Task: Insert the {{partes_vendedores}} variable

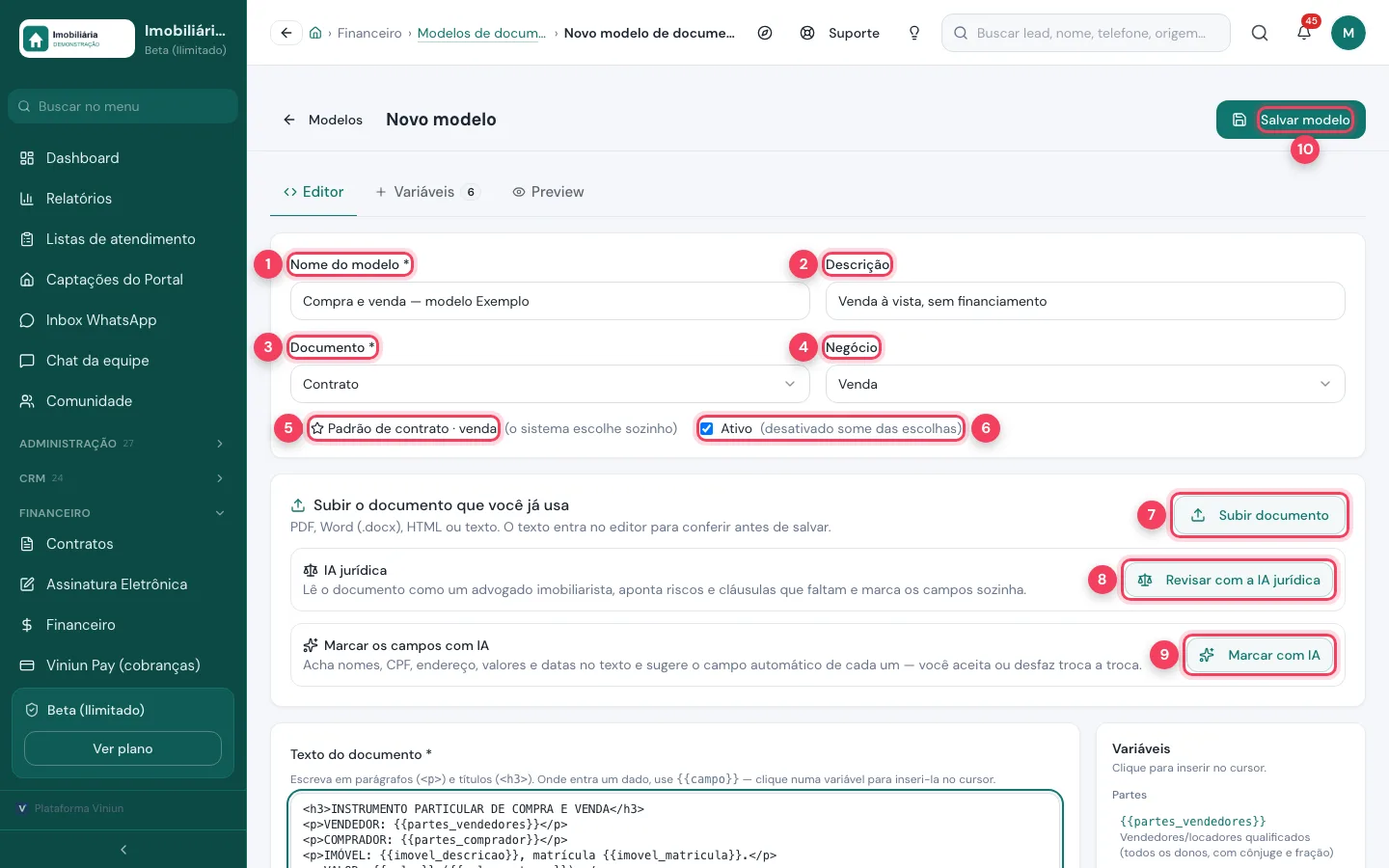Action: click(x=1193, y=822)
